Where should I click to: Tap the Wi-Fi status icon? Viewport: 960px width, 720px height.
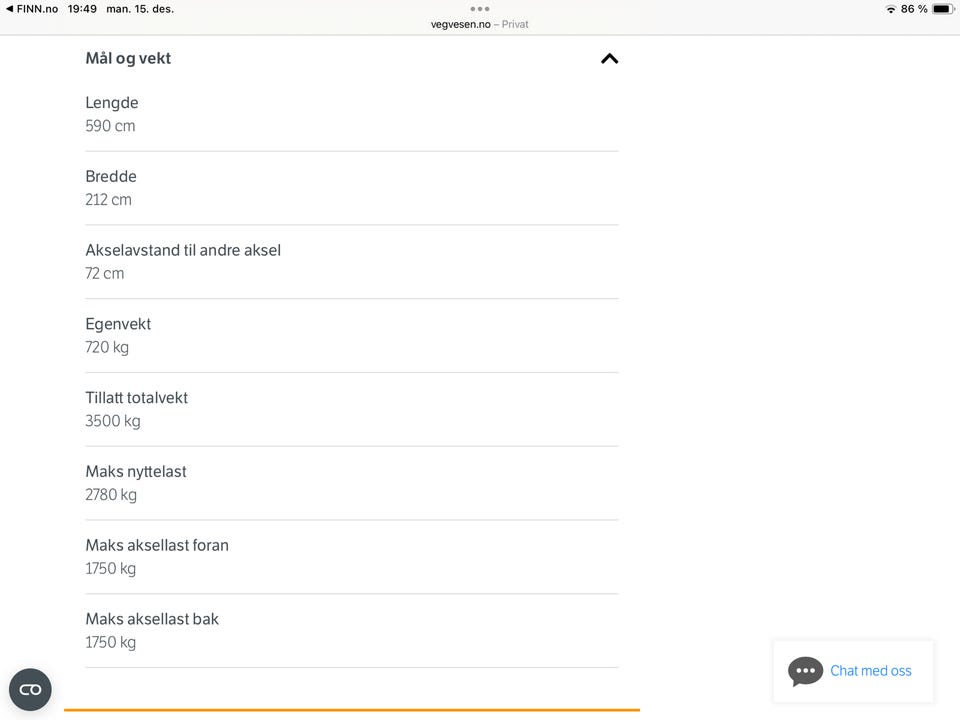tap(890, 9)
